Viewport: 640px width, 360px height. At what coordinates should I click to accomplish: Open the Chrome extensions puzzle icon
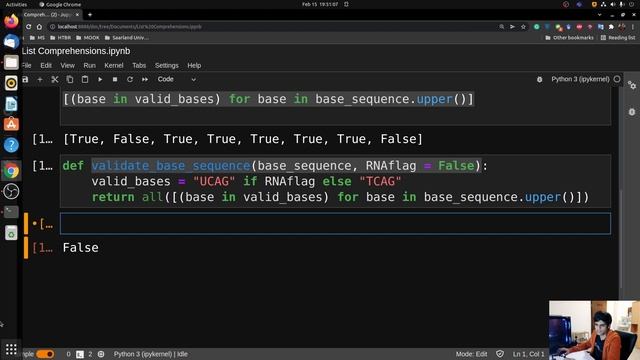611,27
